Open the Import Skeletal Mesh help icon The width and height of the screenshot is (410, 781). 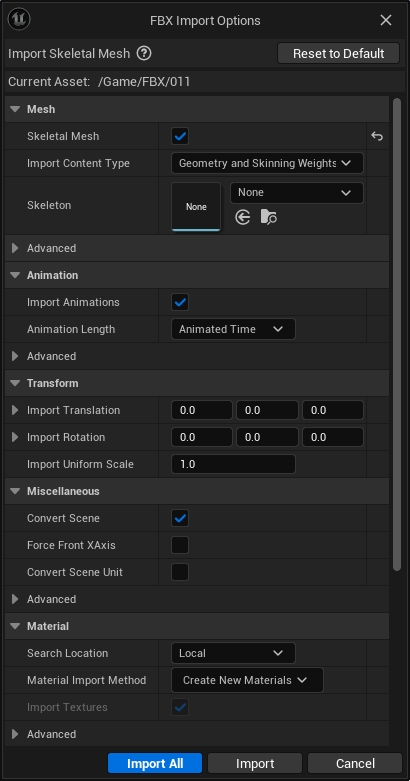[144, 53]
